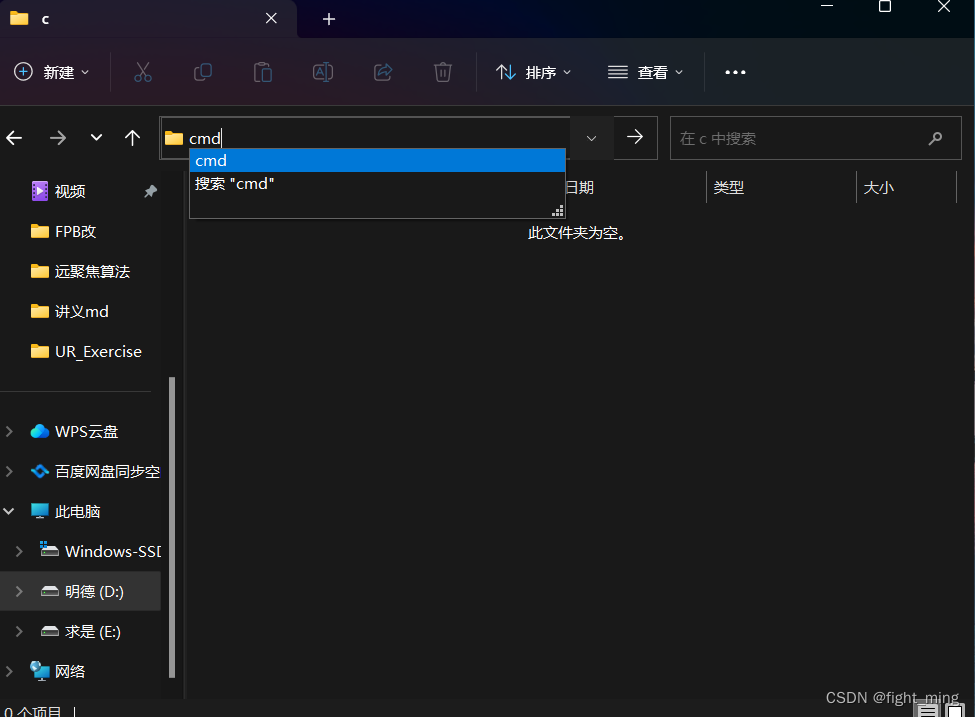Click suggestion list resize grip
975x717 pixels.
pos(558,211)
